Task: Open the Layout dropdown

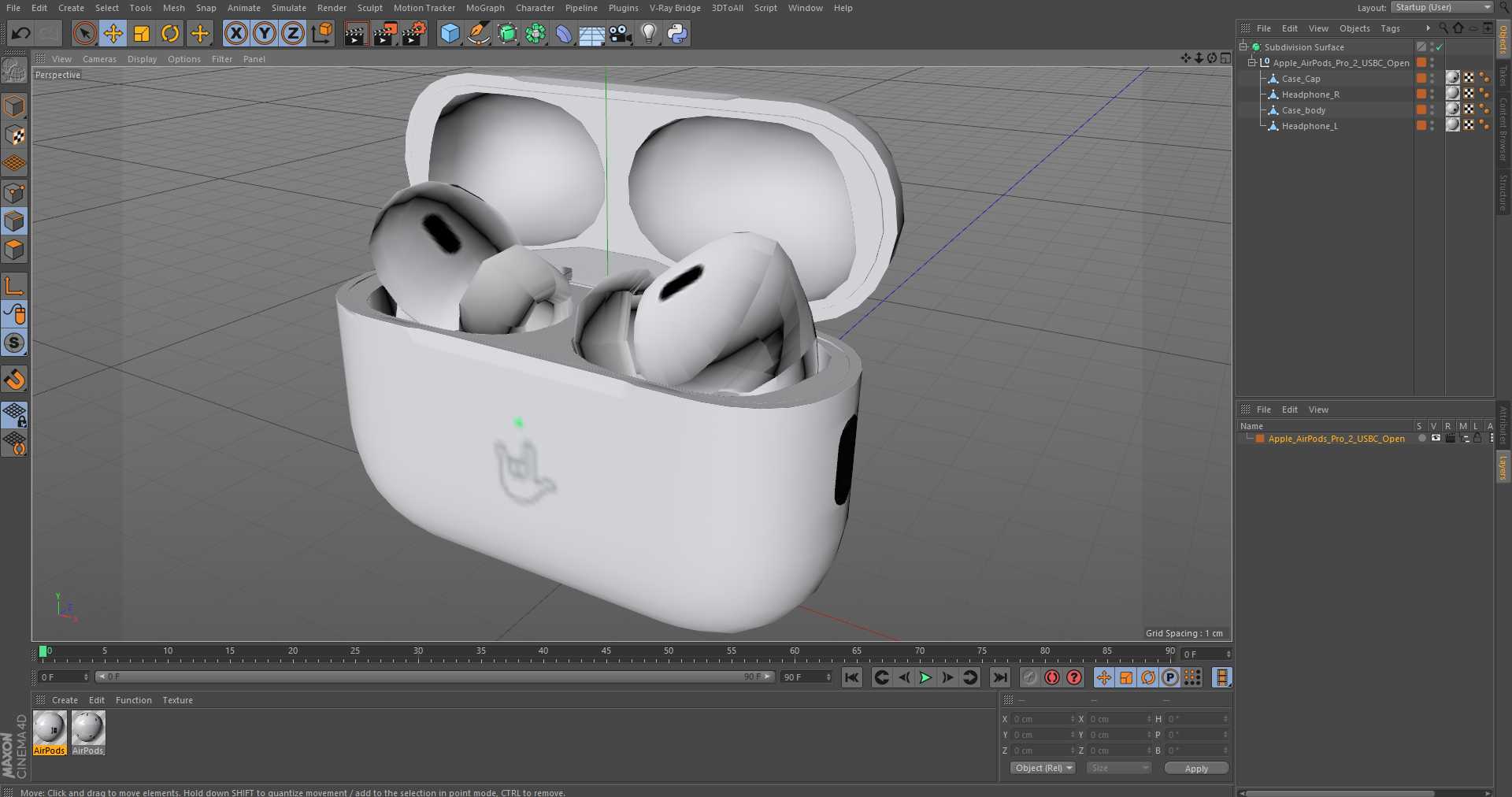Action: [1442, 7]
